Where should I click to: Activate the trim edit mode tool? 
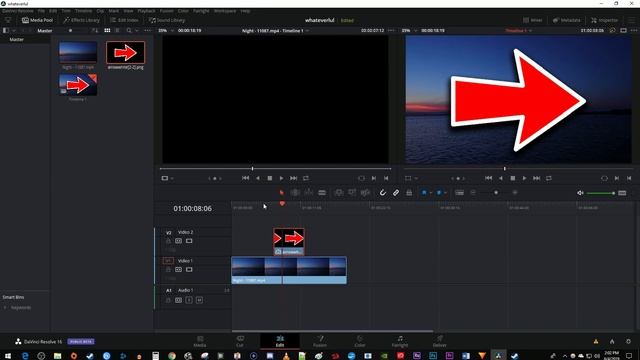pos(295,193)
